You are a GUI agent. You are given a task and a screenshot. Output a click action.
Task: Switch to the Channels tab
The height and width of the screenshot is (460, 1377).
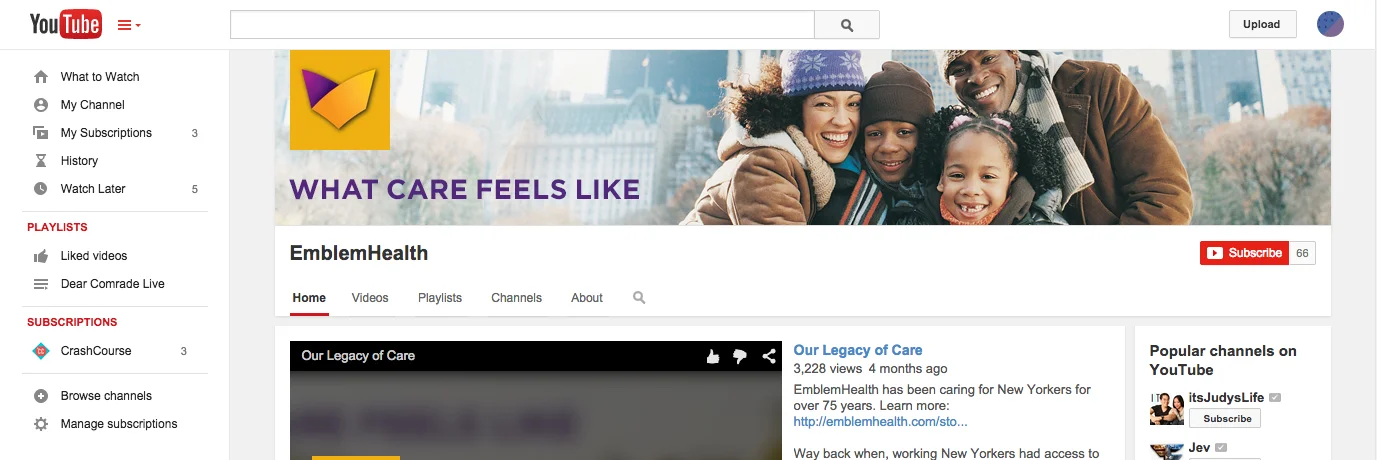pos(517,298)
